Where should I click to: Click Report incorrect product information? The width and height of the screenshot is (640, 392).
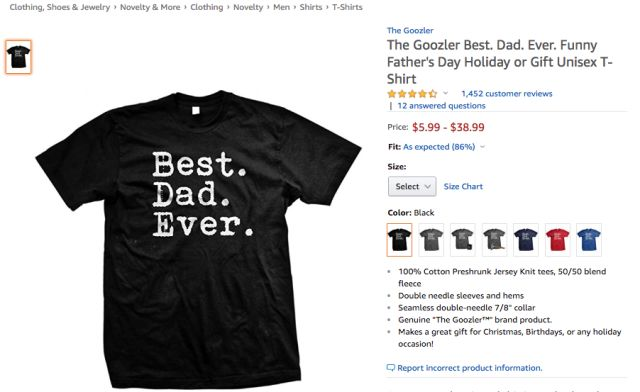[469, 368]
